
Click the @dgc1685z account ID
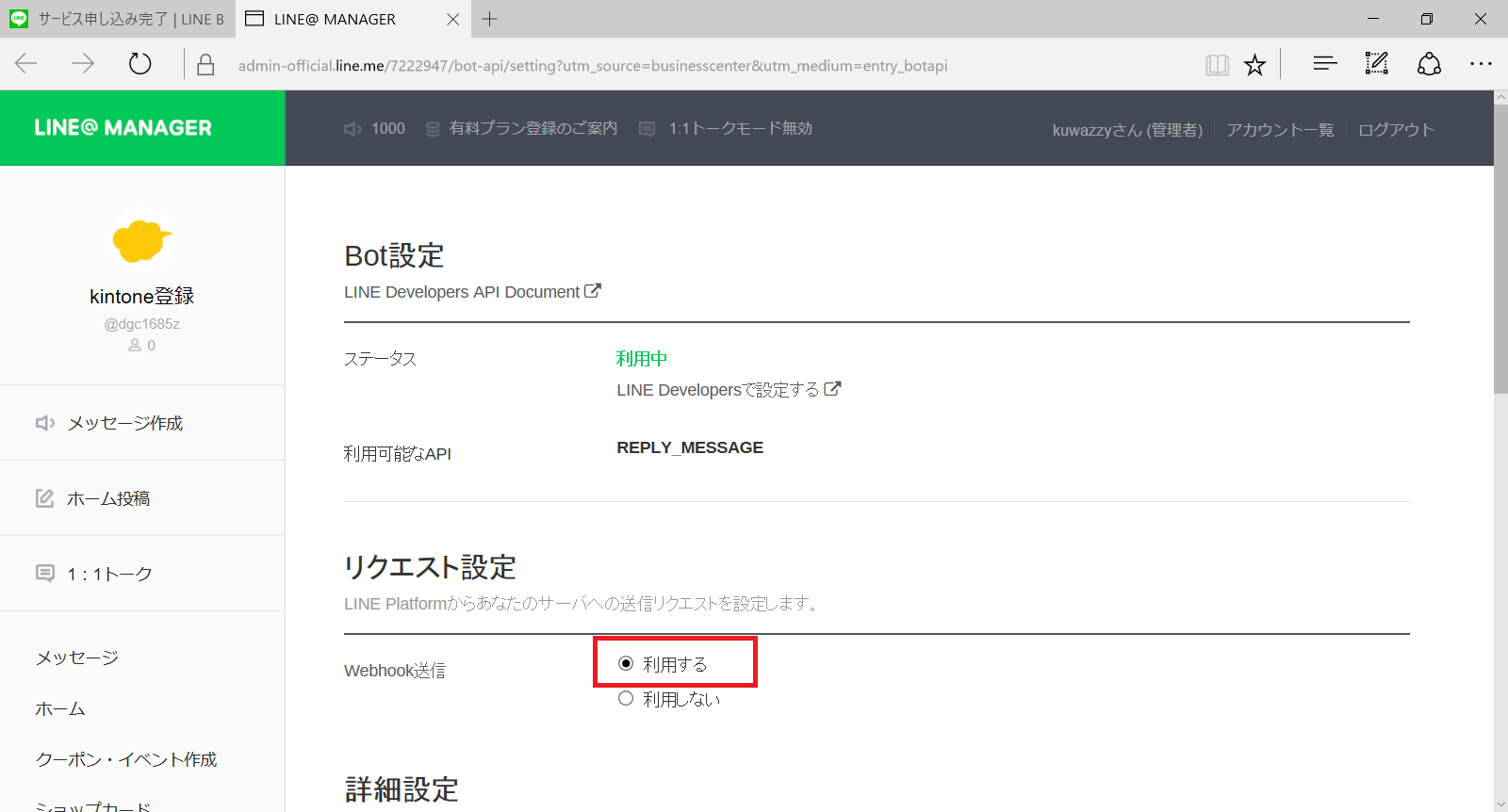pos(141,324)
